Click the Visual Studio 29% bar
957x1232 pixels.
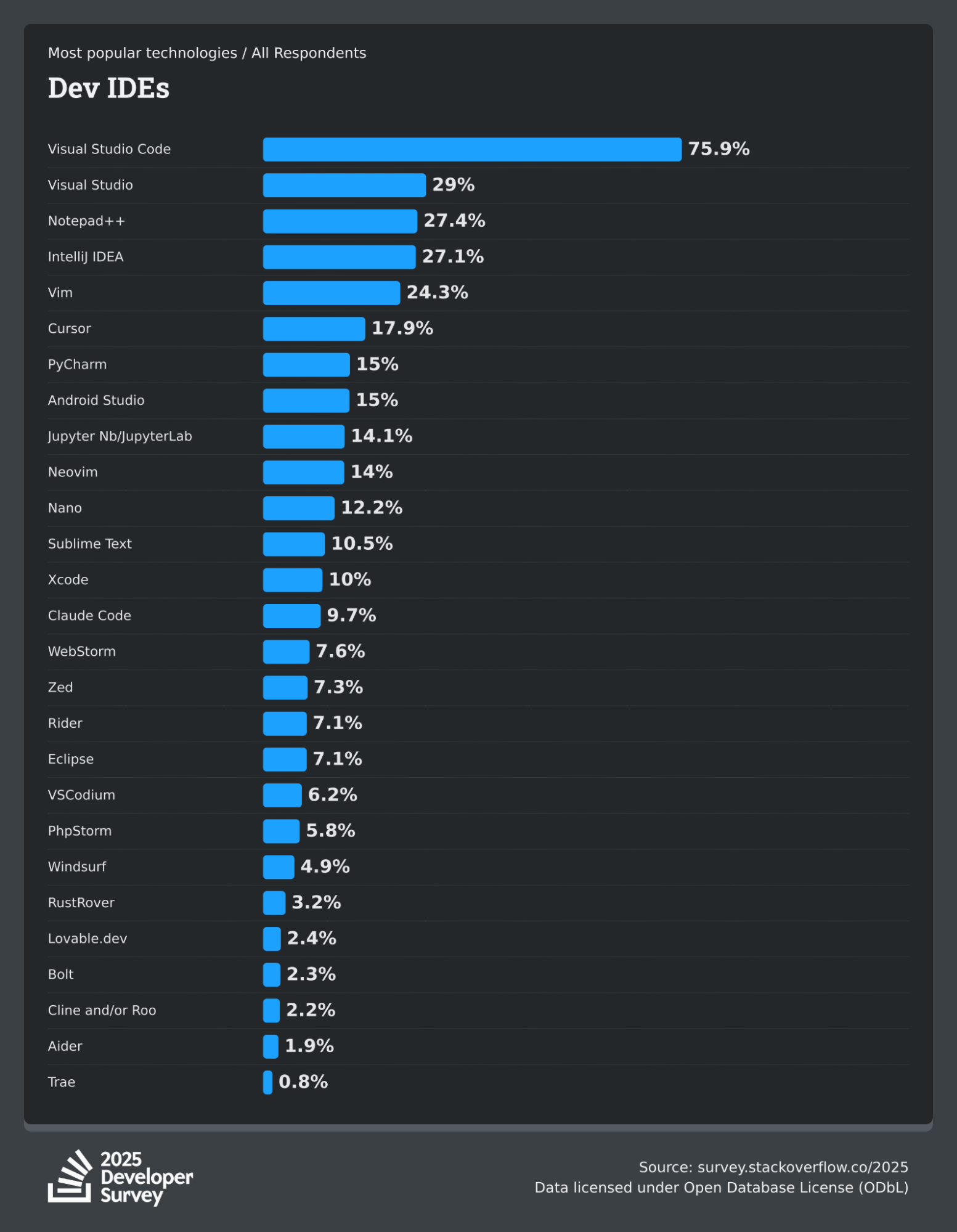(x=344, y=185)
